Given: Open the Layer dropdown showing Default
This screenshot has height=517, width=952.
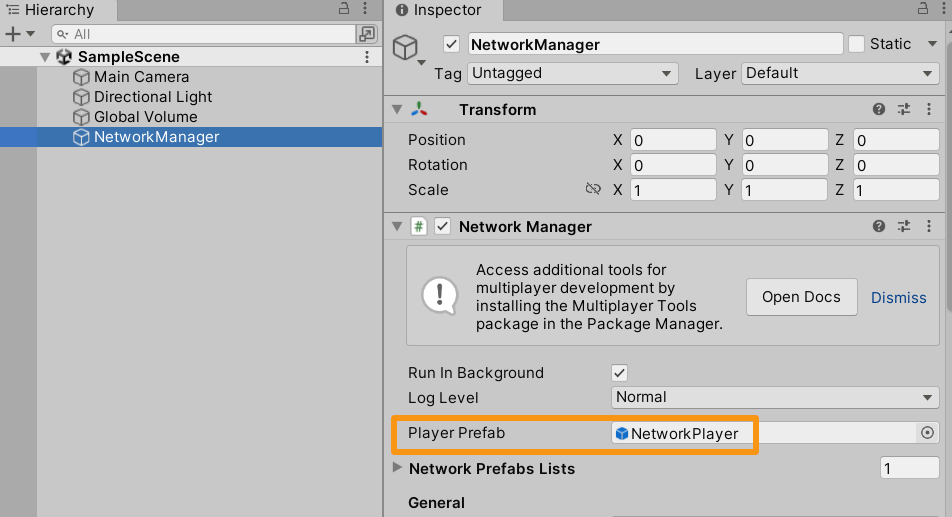Looking at the screenshot, I should (840, 73).
